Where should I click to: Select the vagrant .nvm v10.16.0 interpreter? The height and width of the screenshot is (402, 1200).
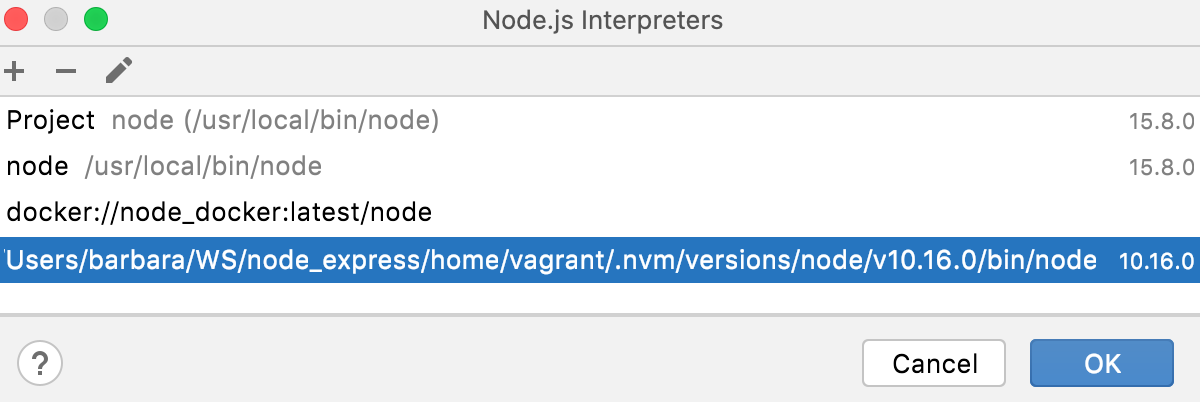coord(550,260)
